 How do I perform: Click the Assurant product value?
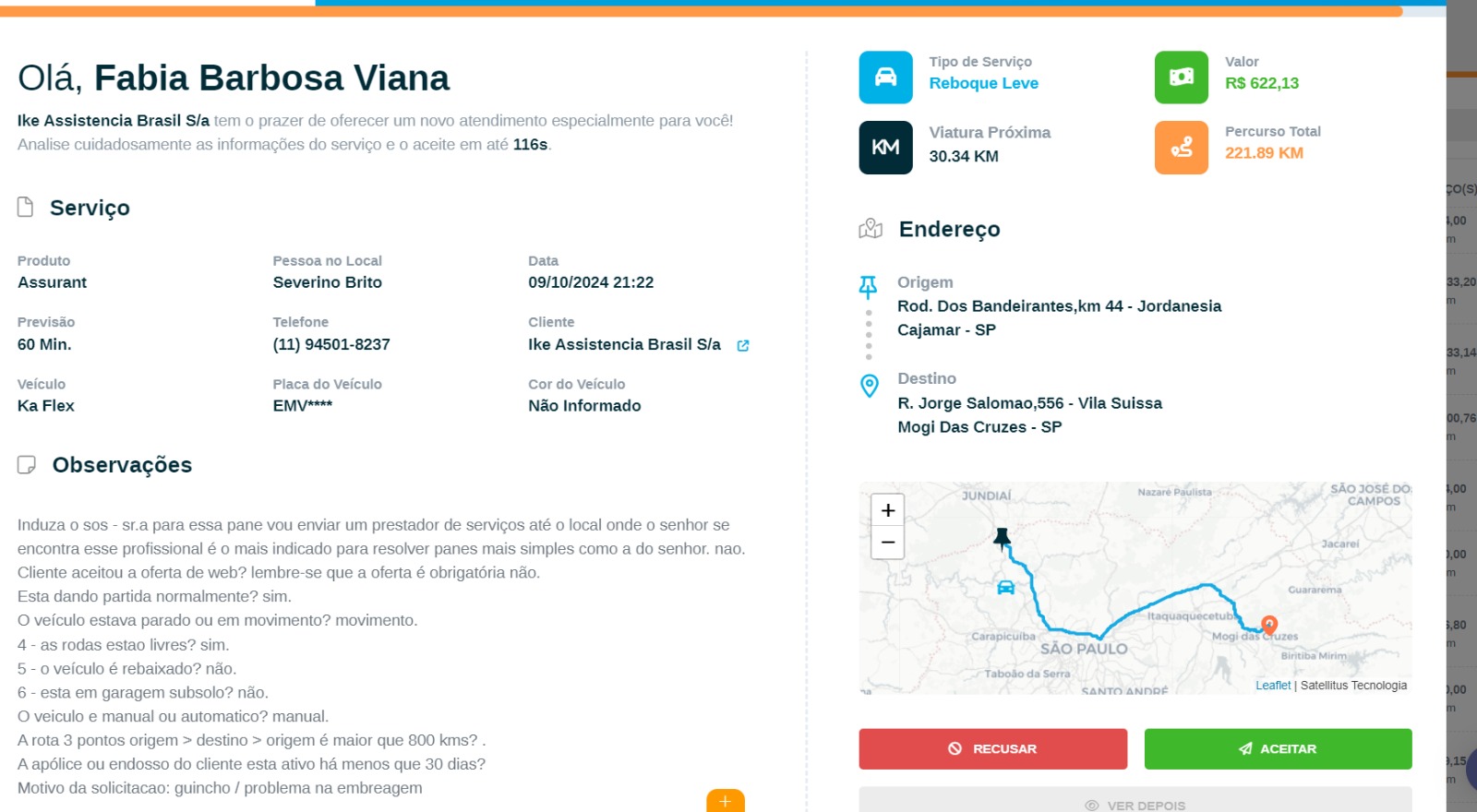(x=52, y=282)
